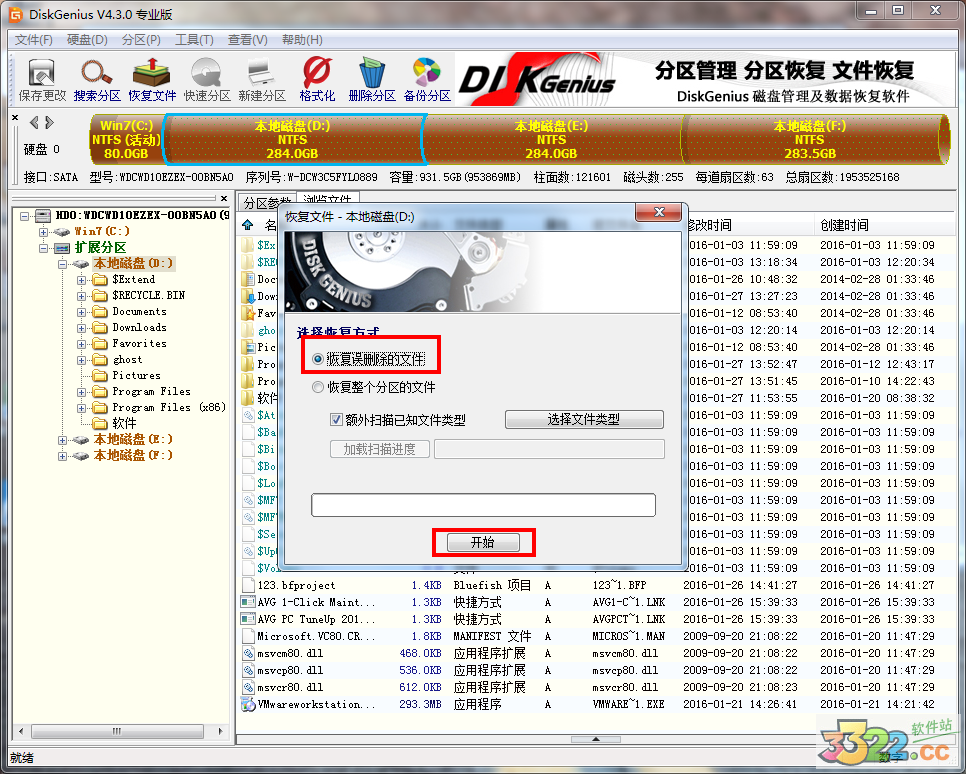The image size is (966, 774).
Task: Click the tree scrollbar right arrow
Action: (221, 731)
